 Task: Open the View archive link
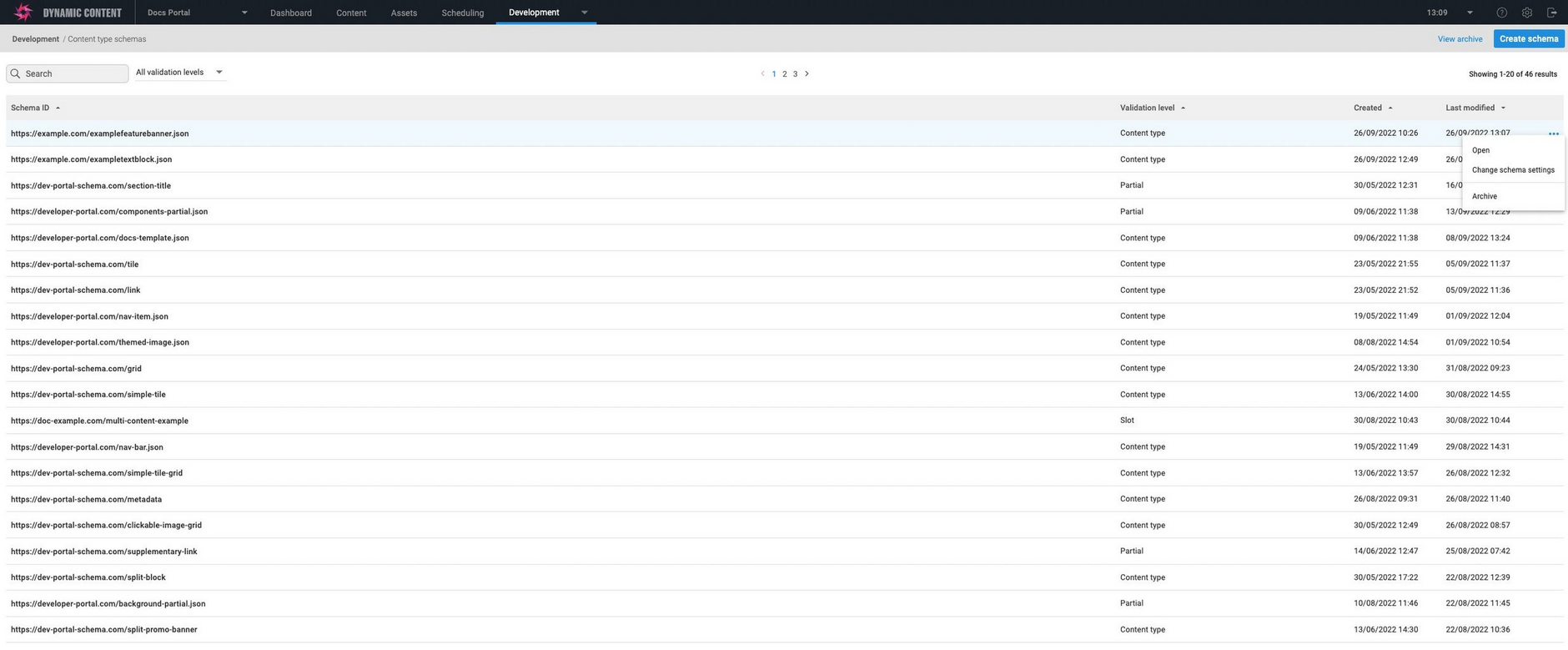pos(1460,39)
